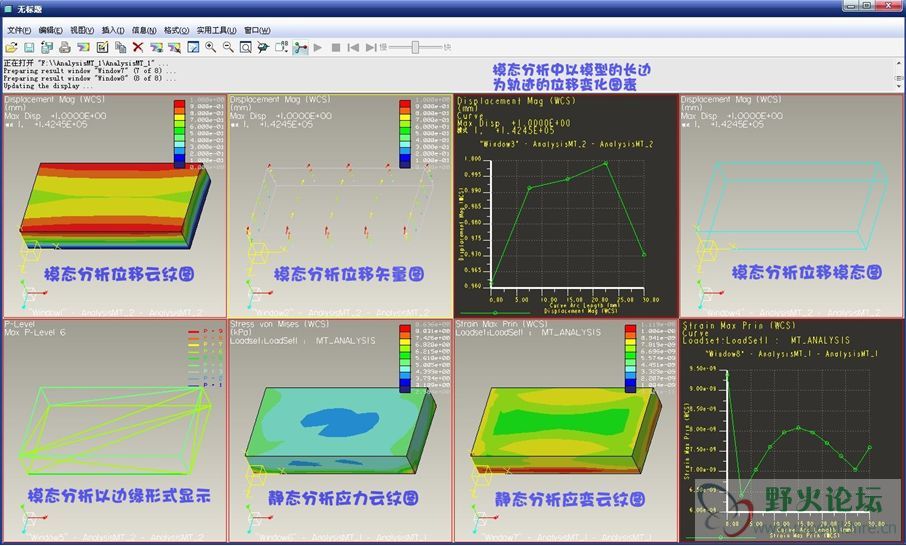Click the message log scroll-up arrow

[x=899, y=63]
